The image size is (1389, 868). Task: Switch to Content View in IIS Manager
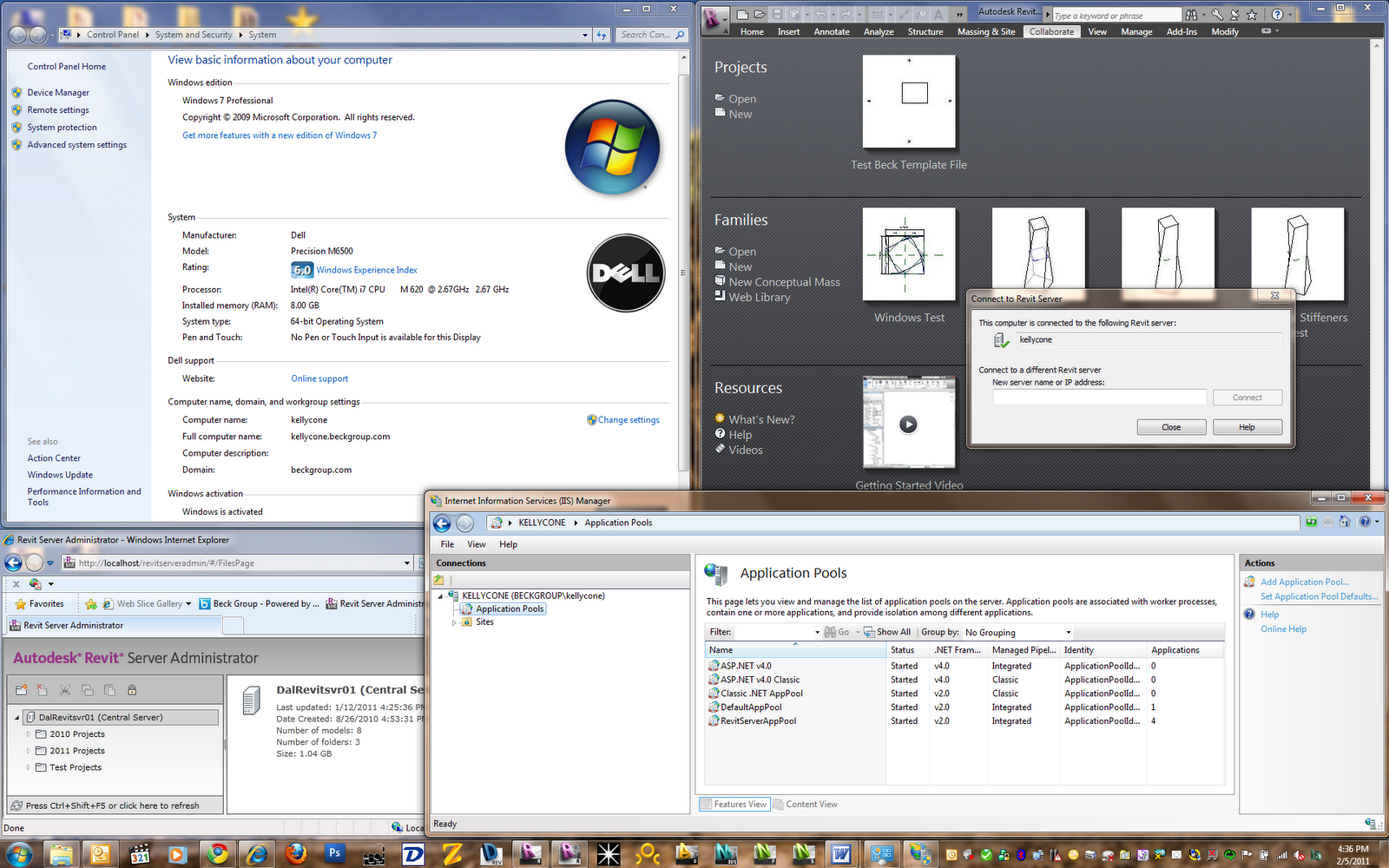(806, 805)
